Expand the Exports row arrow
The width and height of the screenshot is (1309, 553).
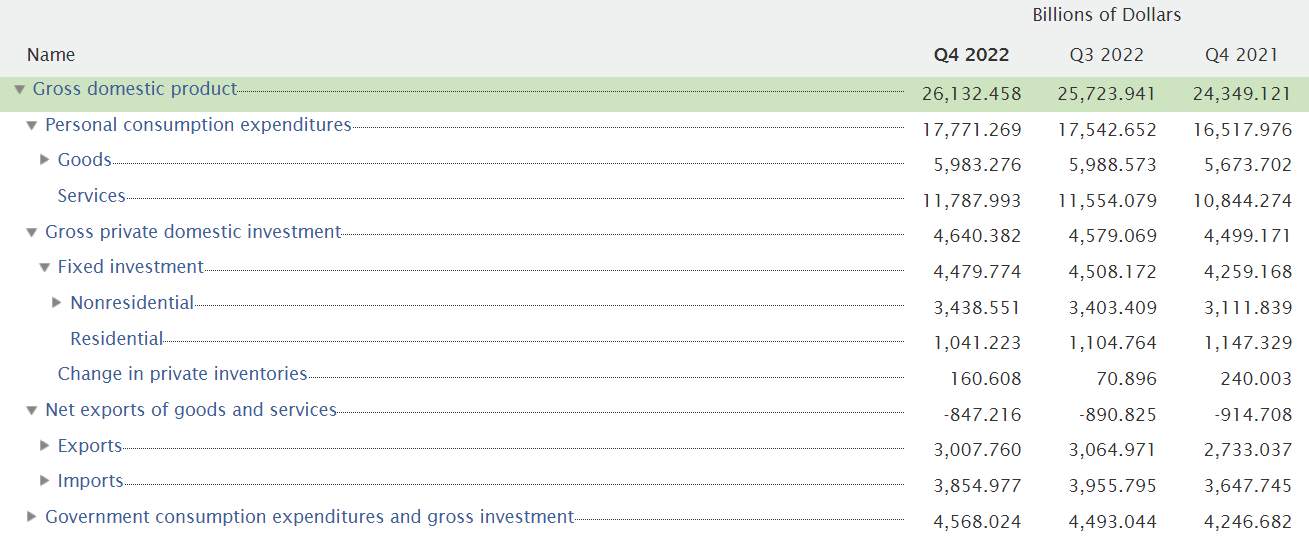pos(45,446)
